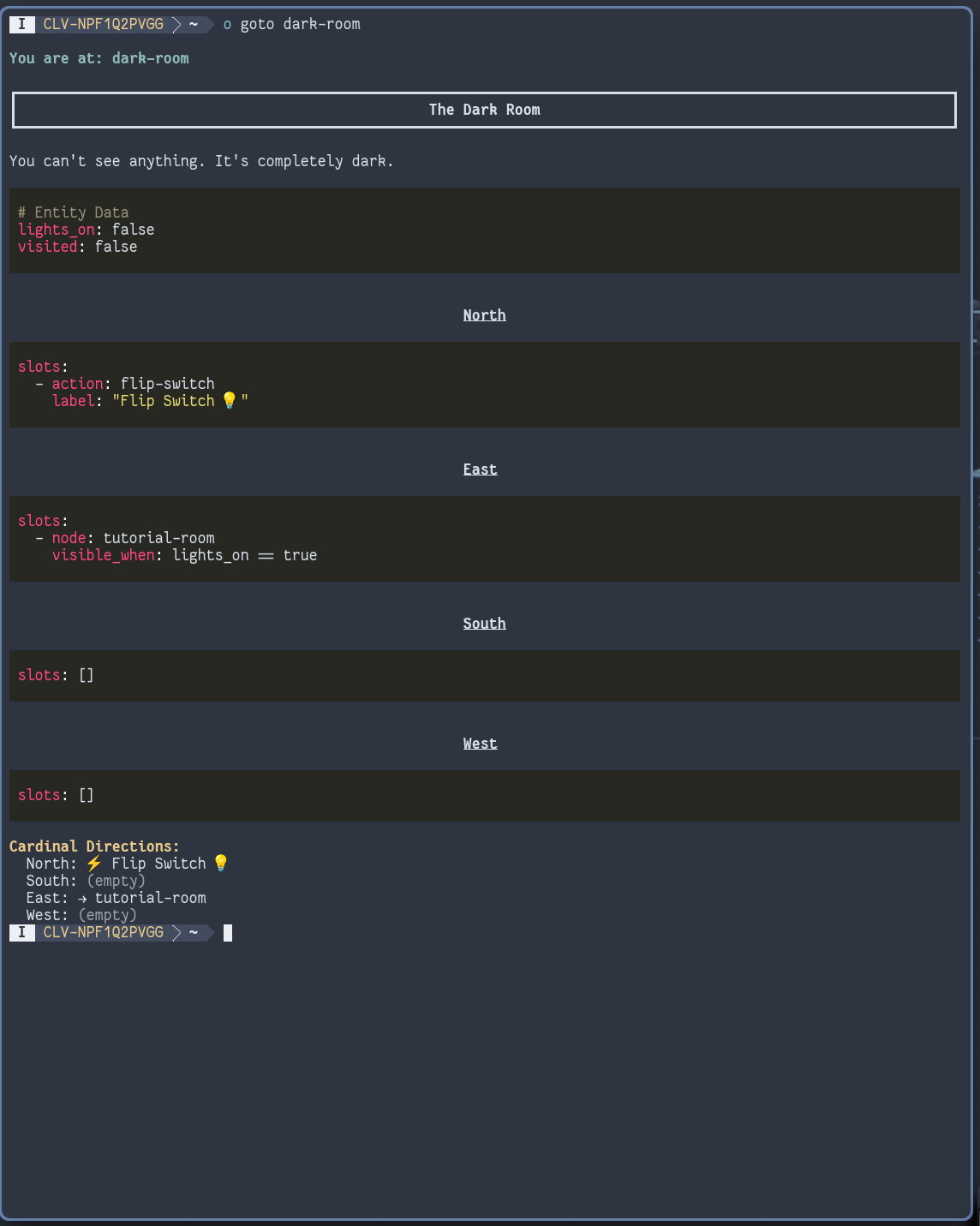Click the "I" mode indicator in bottom prompt

click(x=22, y=932)
